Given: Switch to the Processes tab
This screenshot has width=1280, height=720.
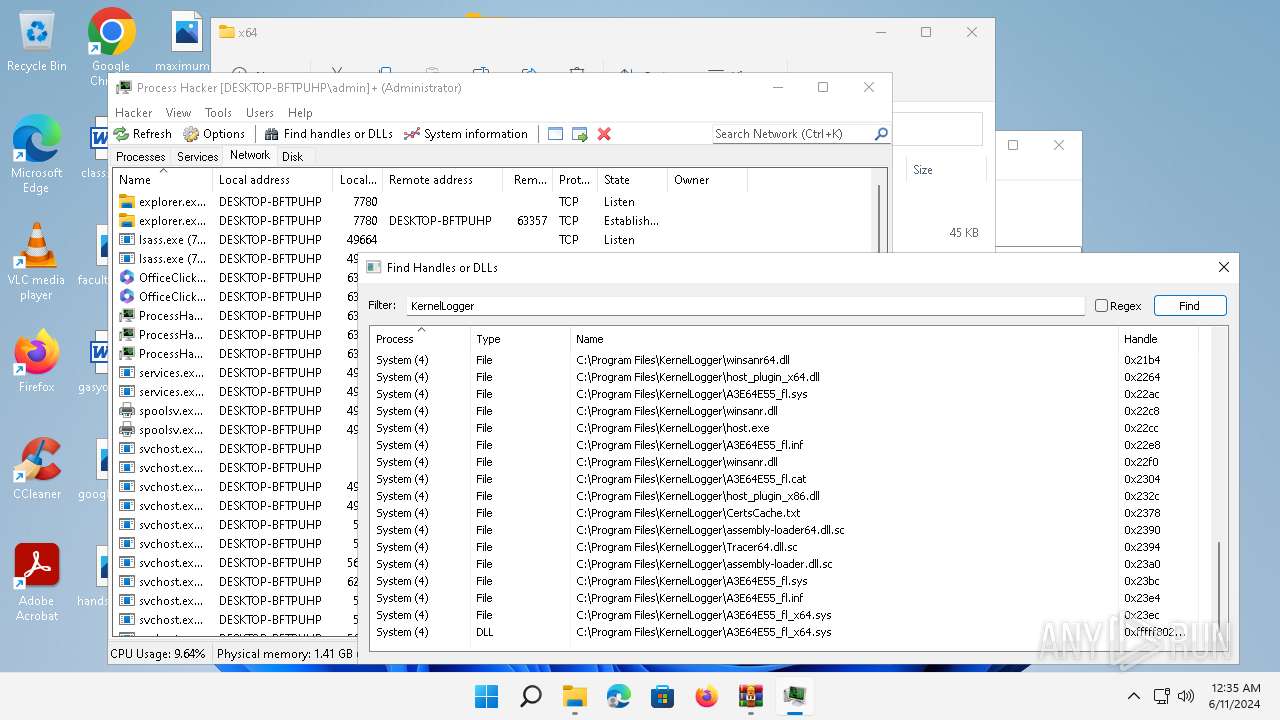Looking at the screenshot, I should (x=141, y=156).
